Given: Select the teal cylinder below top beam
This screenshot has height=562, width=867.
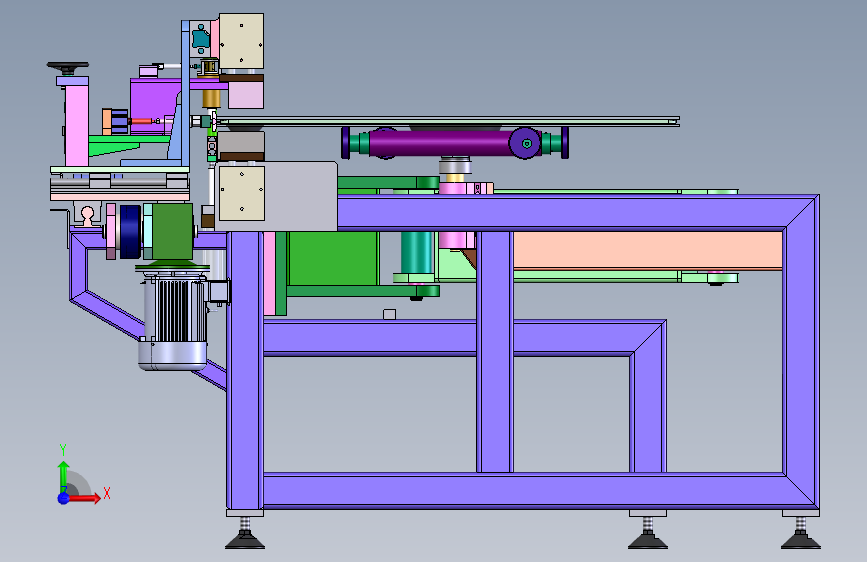Looking at the screenshot, I should tap(417, 252).
